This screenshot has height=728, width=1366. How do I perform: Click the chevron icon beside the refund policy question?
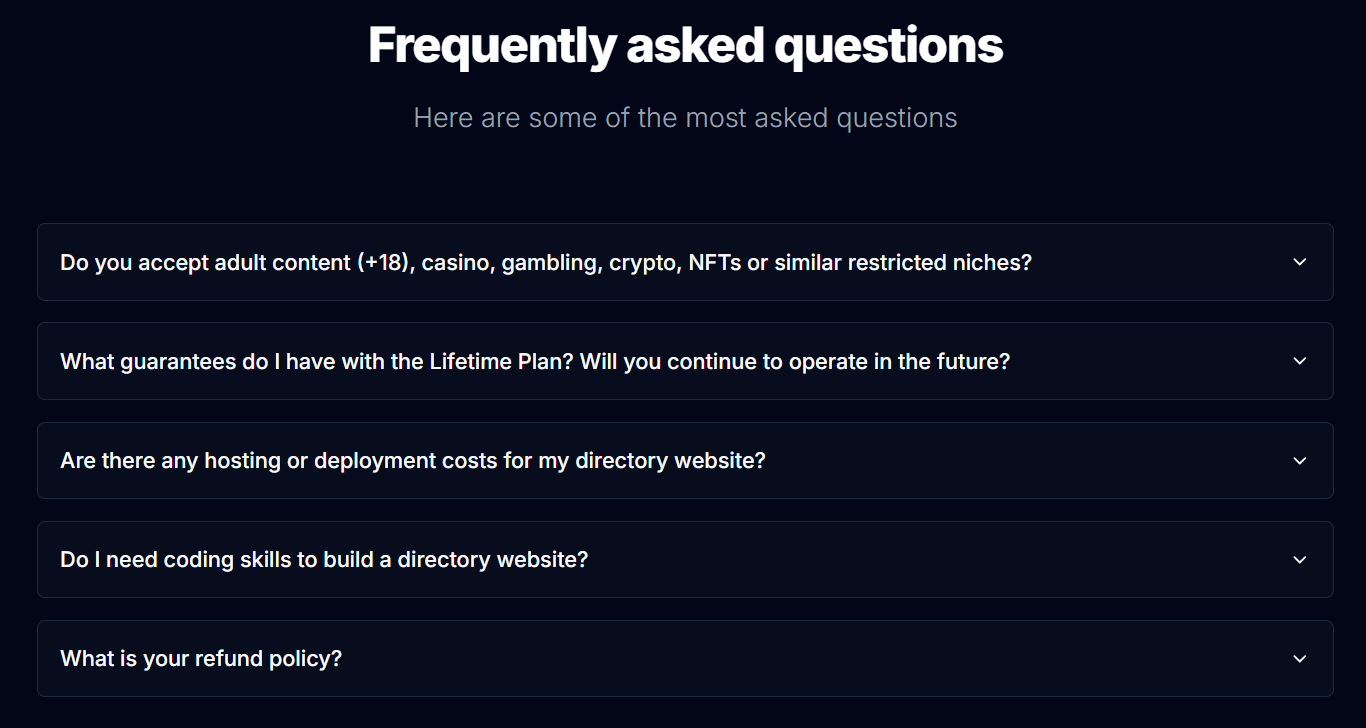pyautogui.click(x=1299, y=659)
